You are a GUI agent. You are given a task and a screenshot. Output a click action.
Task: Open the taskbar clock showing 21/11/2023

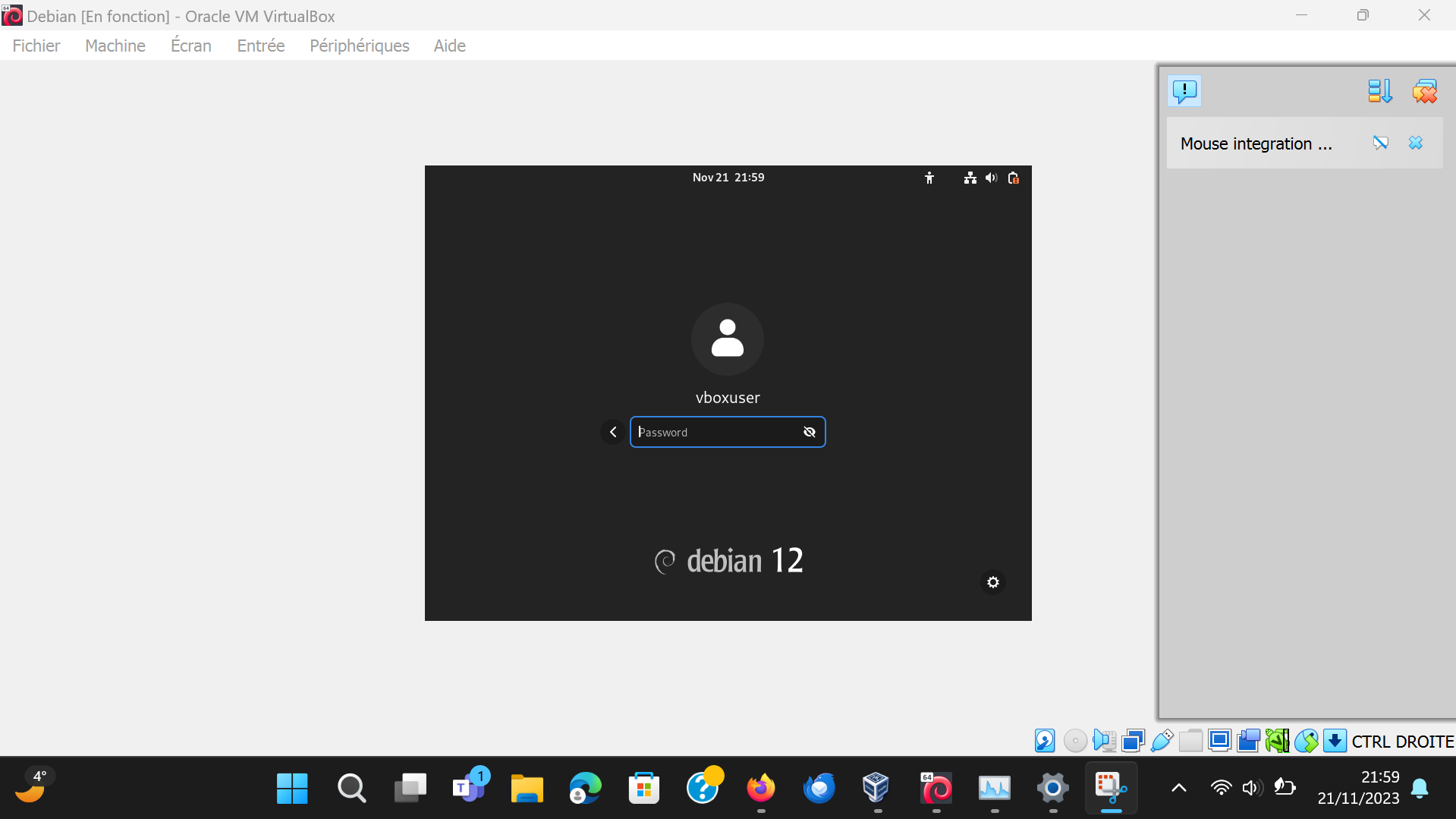tap(1358, 788)
